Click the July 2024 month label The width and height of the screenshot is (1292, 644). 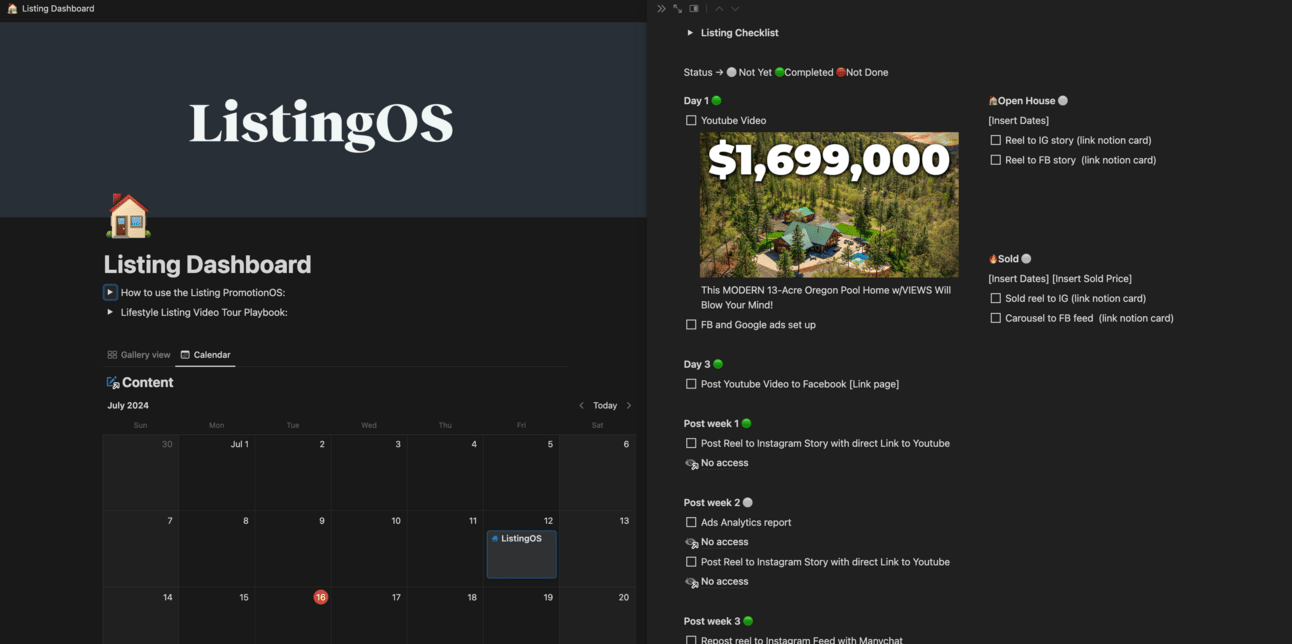(x=128, y=406)
